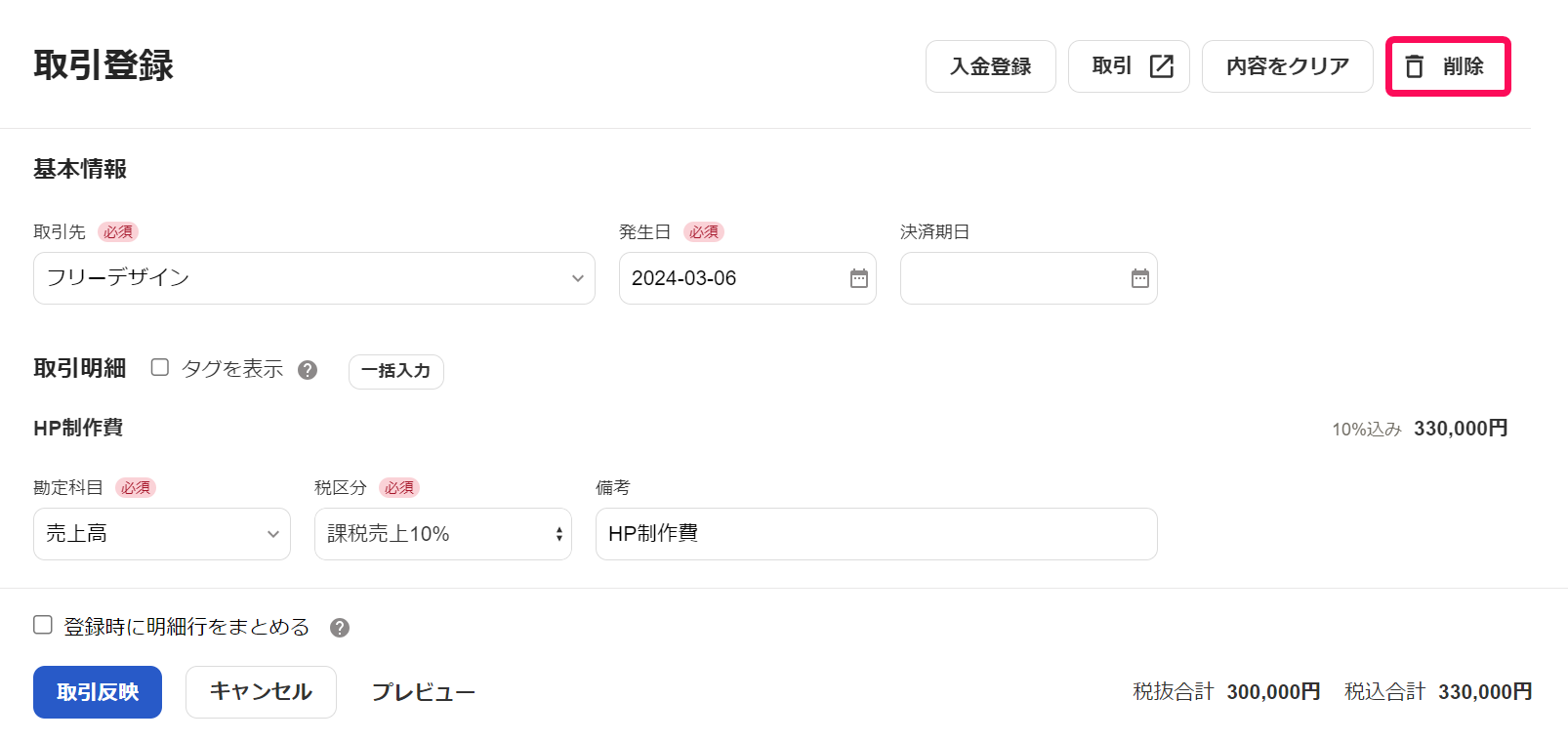This screenshot has width=1568, height=741.
Task: Click the 入金登録 button
Action: tap(991, 66)
